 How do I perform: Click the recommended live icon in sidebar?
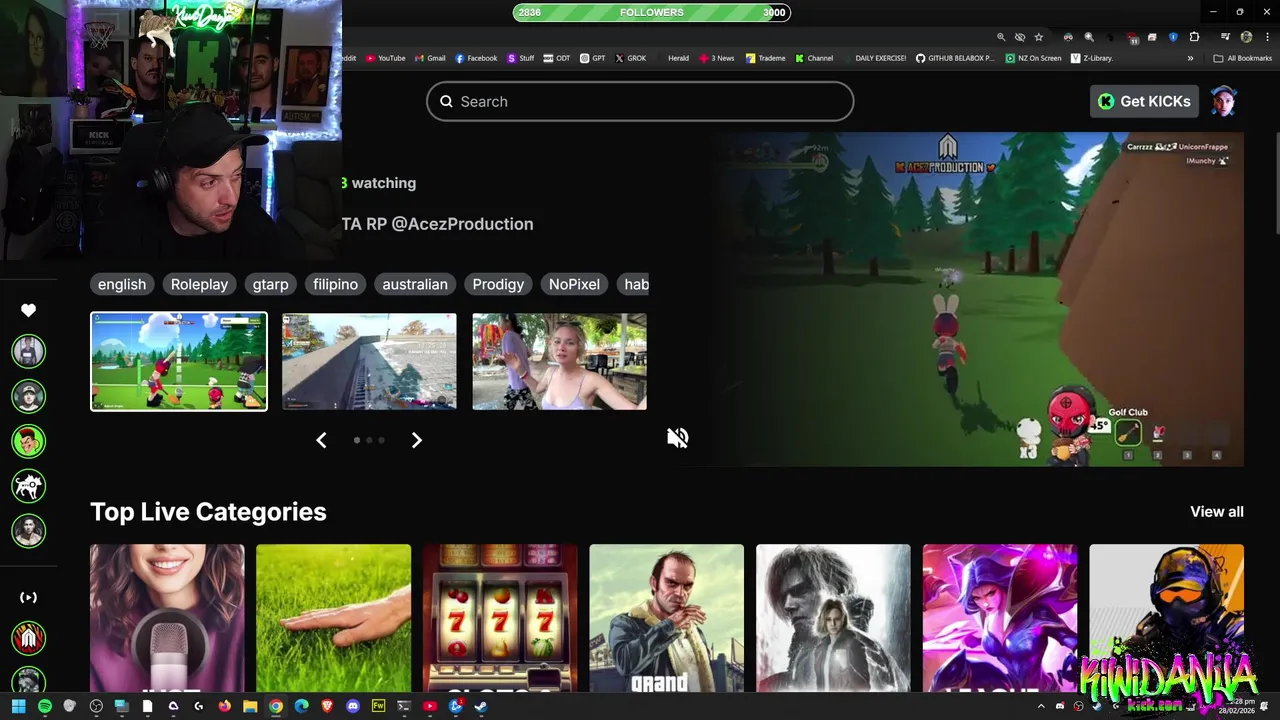tap(28, 597)
